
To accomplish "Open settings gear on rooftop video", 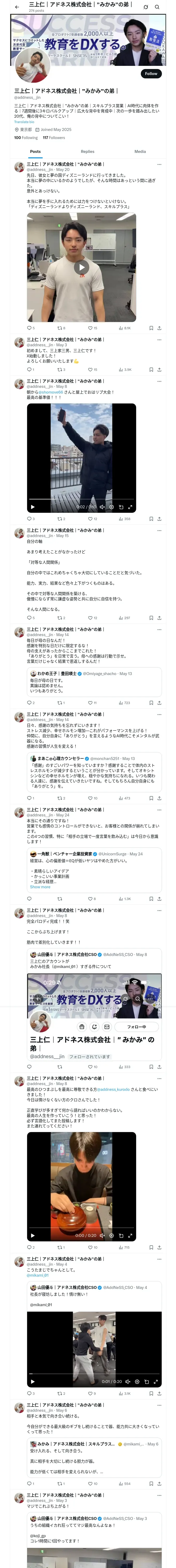I will (x=111, y=506).
